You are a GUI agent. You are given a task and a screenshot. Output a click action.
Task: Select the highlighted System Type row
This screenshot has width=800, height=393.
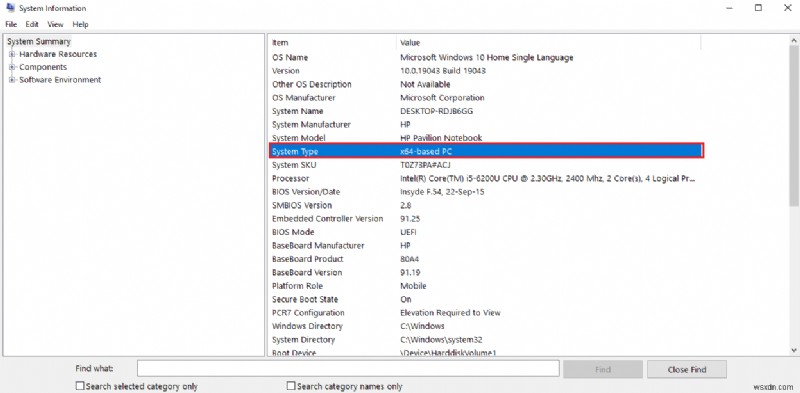tap(486, 151)
